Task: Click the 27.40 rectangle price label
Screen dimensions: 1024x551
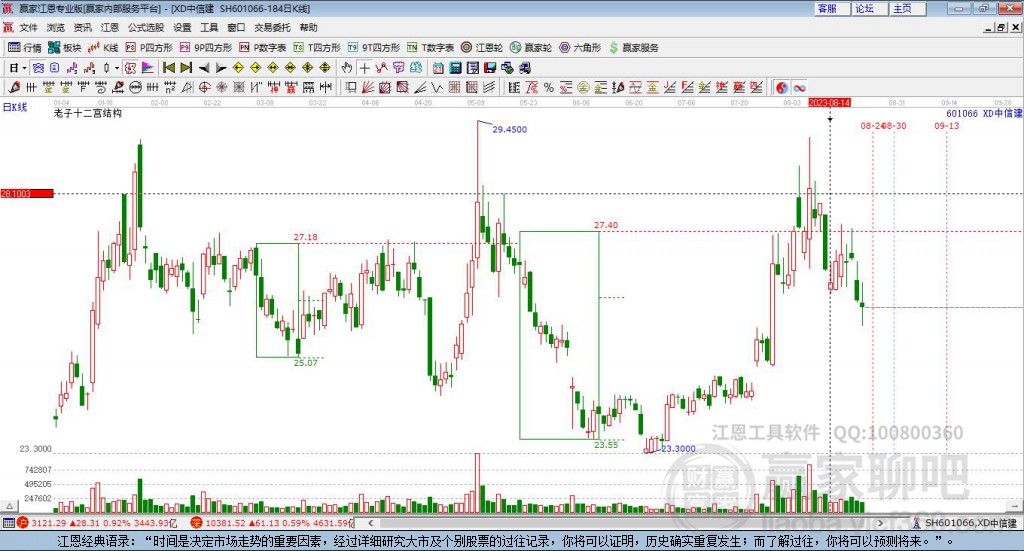Action: click(606, 225)
